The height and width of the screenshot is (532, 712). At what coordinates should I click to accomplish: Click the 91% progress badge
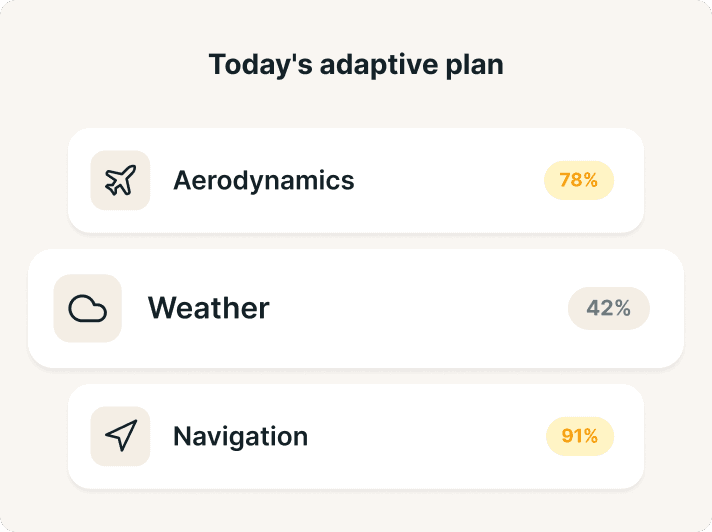click(x=579, y=436)
